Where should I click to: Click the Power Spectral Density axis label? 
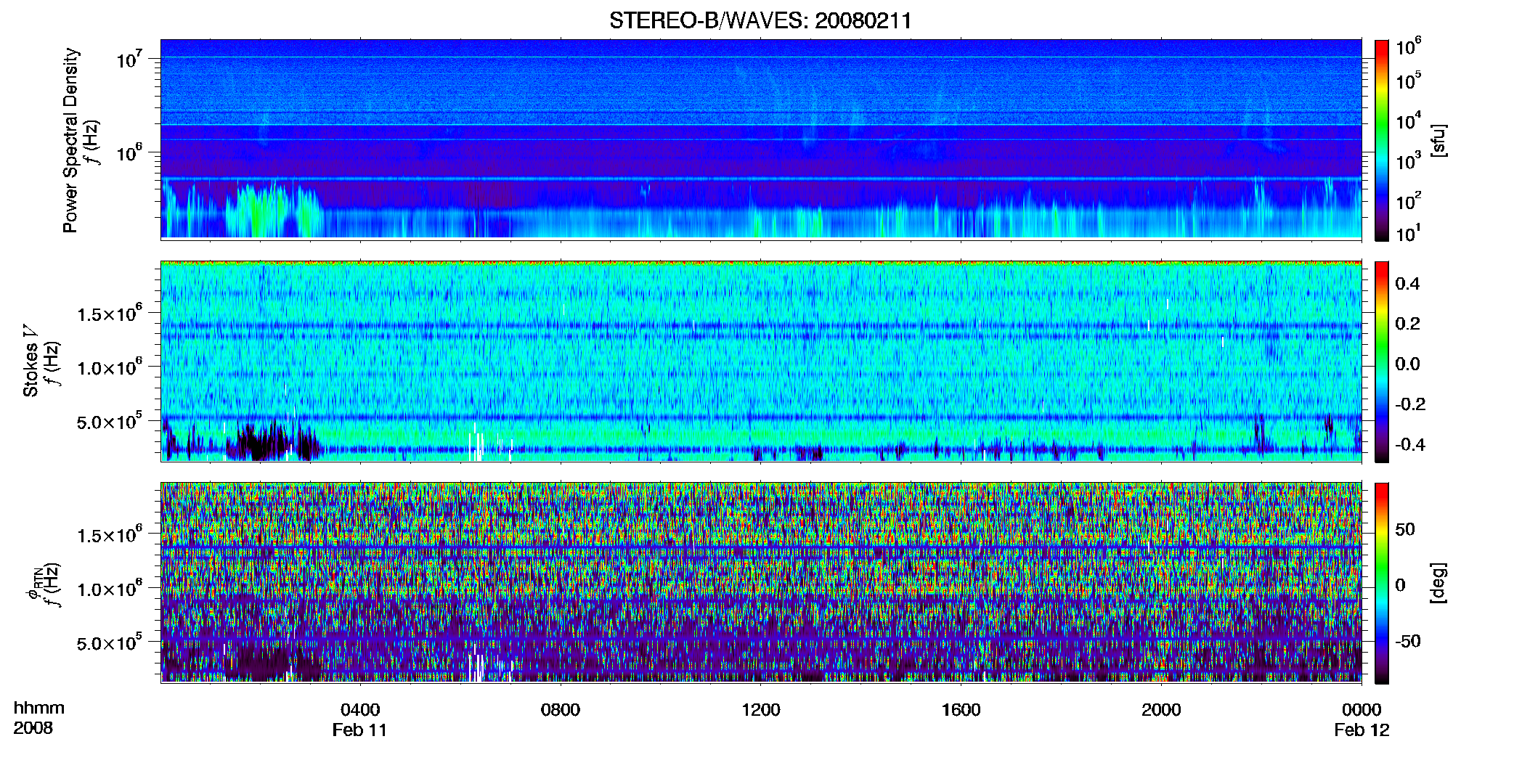[70, 140]
